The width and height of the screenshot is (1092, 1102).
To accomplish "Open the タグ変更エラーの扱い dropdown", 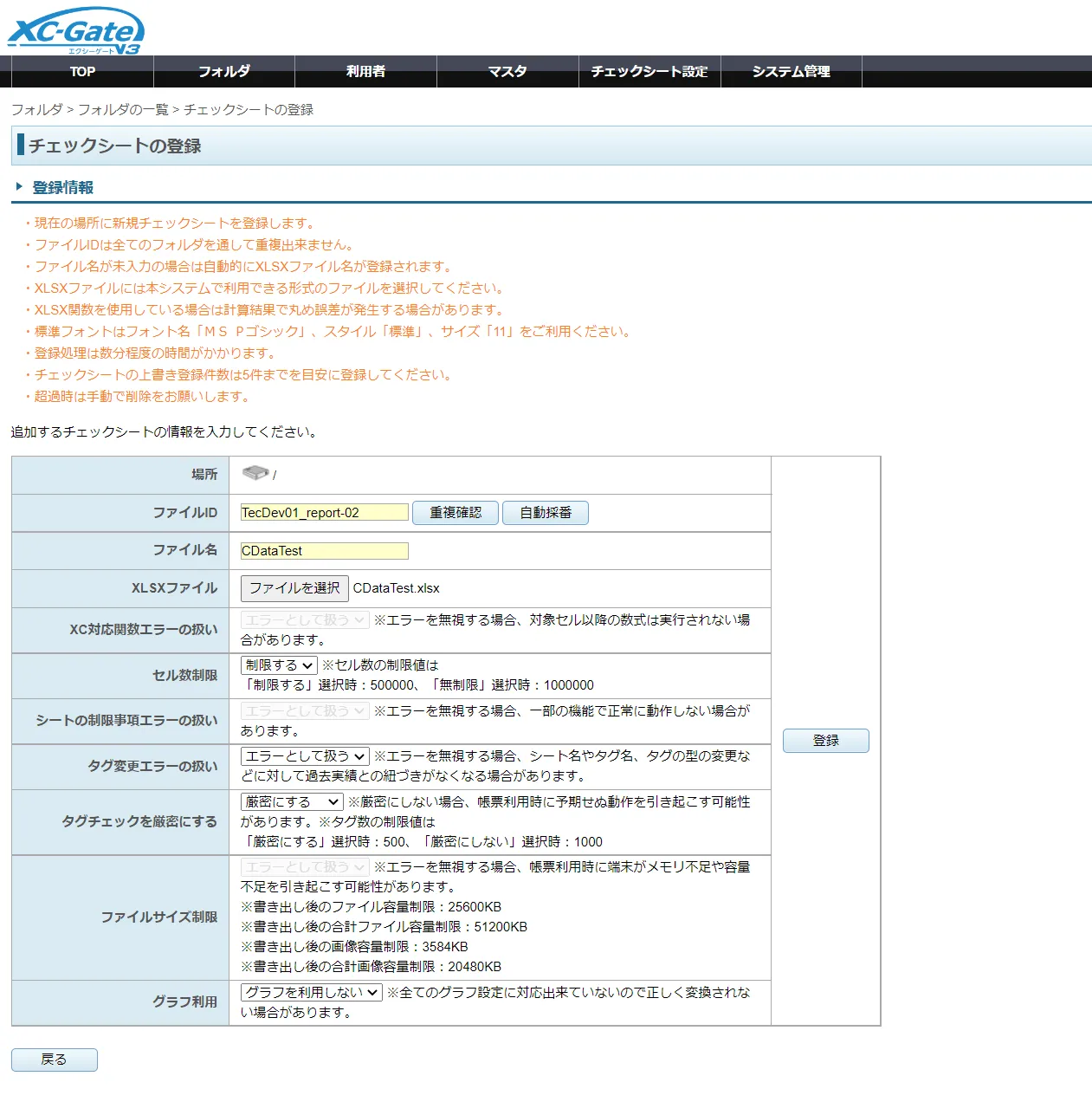I will click(304, 755).
